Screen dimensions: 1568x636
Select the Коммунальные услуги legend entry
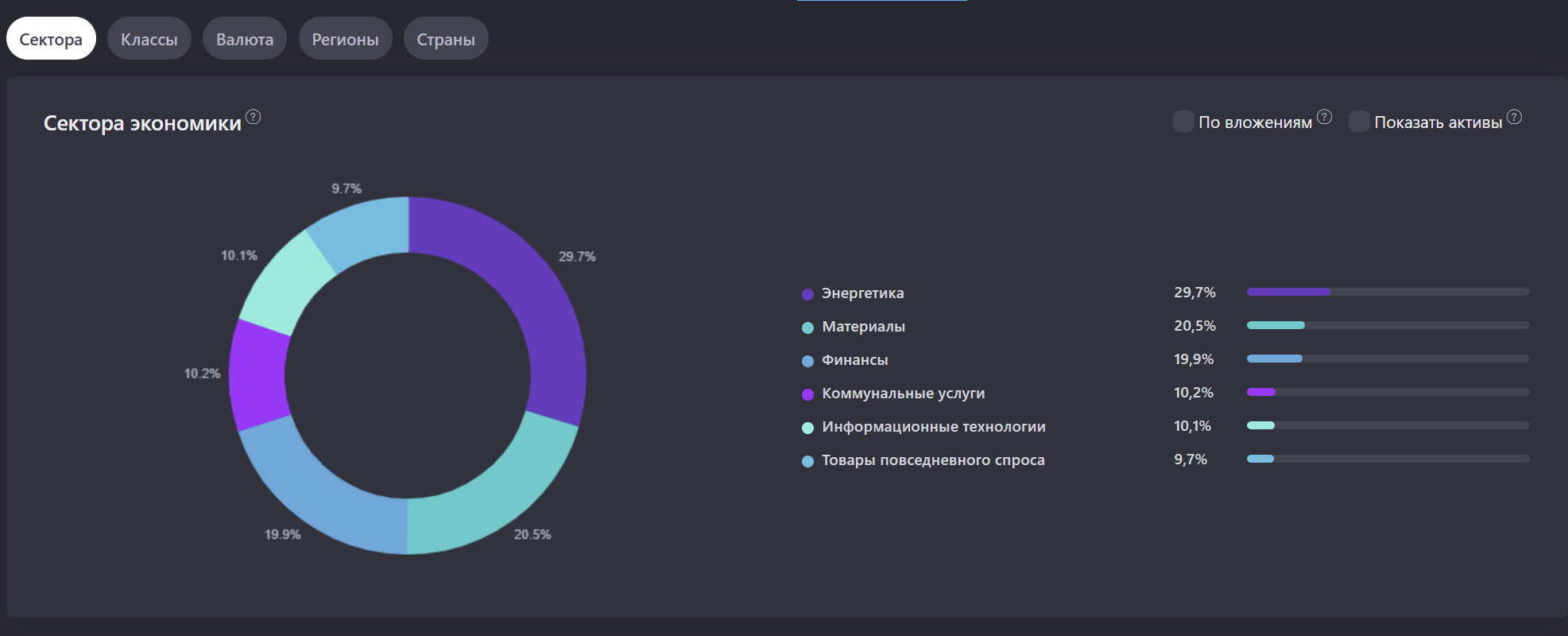click(903, 394)
